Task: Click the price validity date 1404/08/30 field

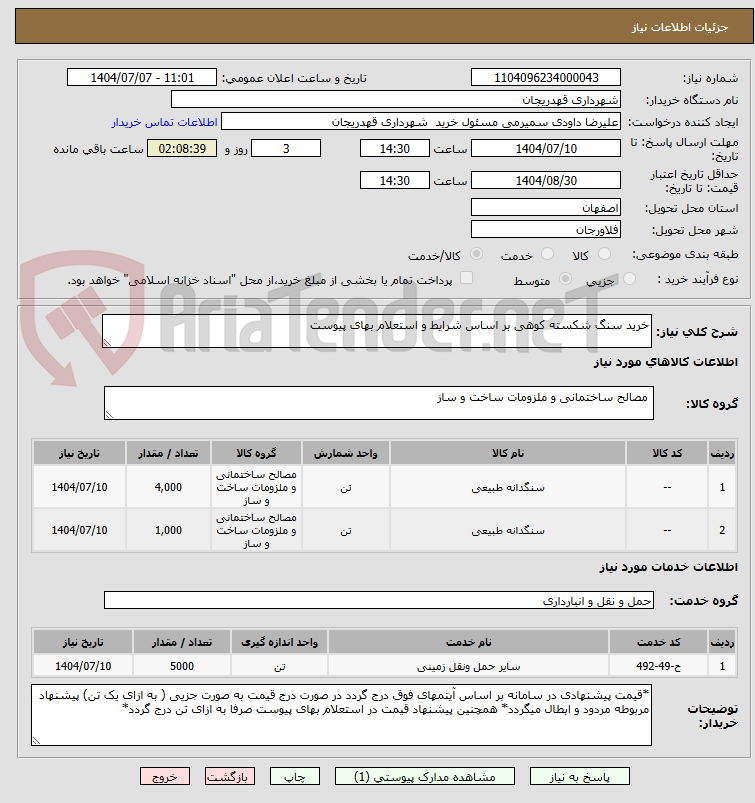Action: point(546,180)
